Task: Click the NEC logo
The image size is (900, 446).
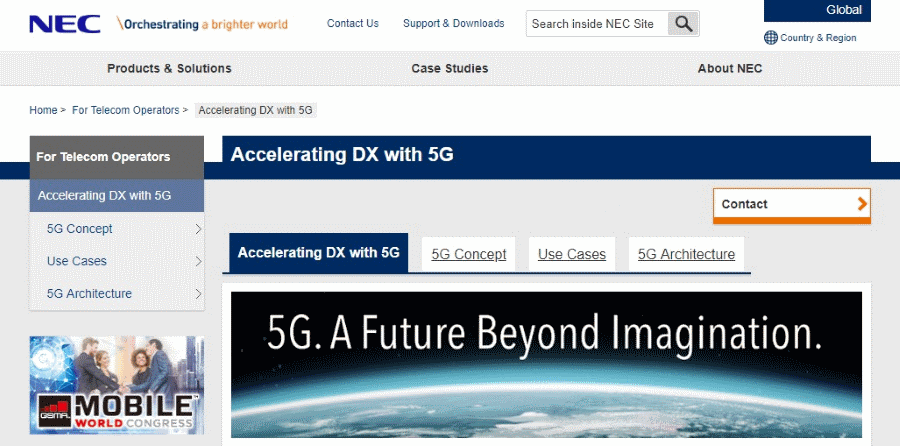Action: click(65, 24)
